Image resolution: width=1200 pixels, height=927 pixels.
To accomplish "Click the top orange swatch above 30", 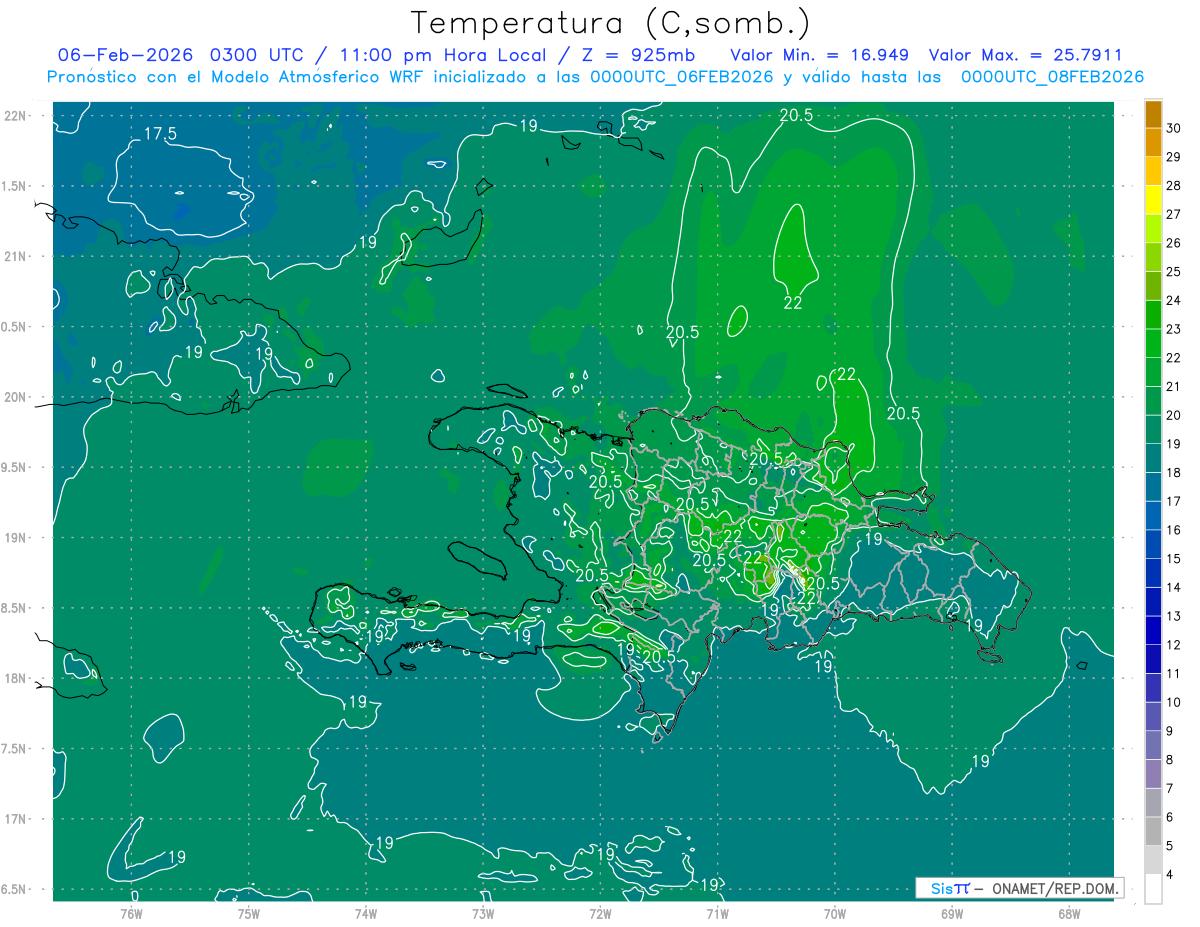I will click(1153, 114).
